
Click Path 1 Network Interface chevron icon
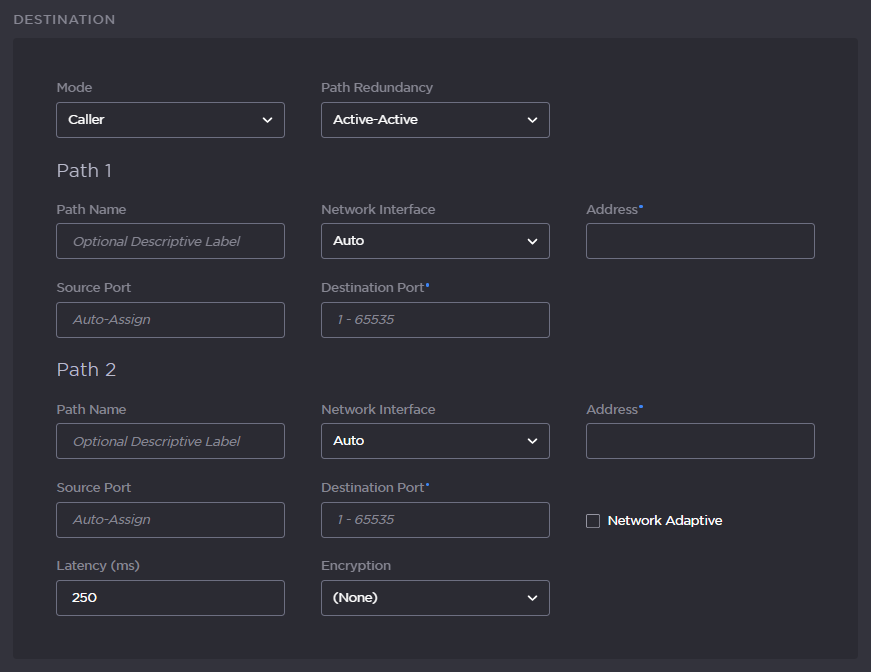click(533, 240)
